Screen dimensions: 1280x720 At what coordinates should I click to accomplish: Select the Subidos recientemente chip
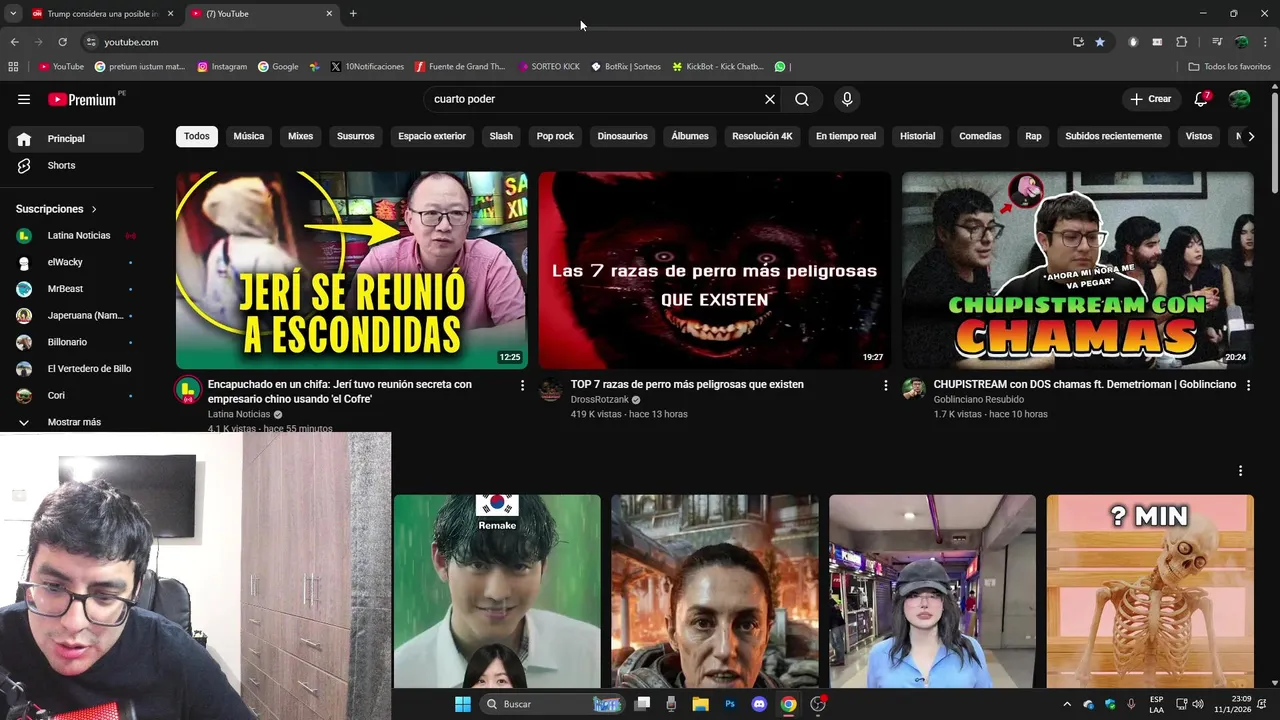pos(1114,136)
